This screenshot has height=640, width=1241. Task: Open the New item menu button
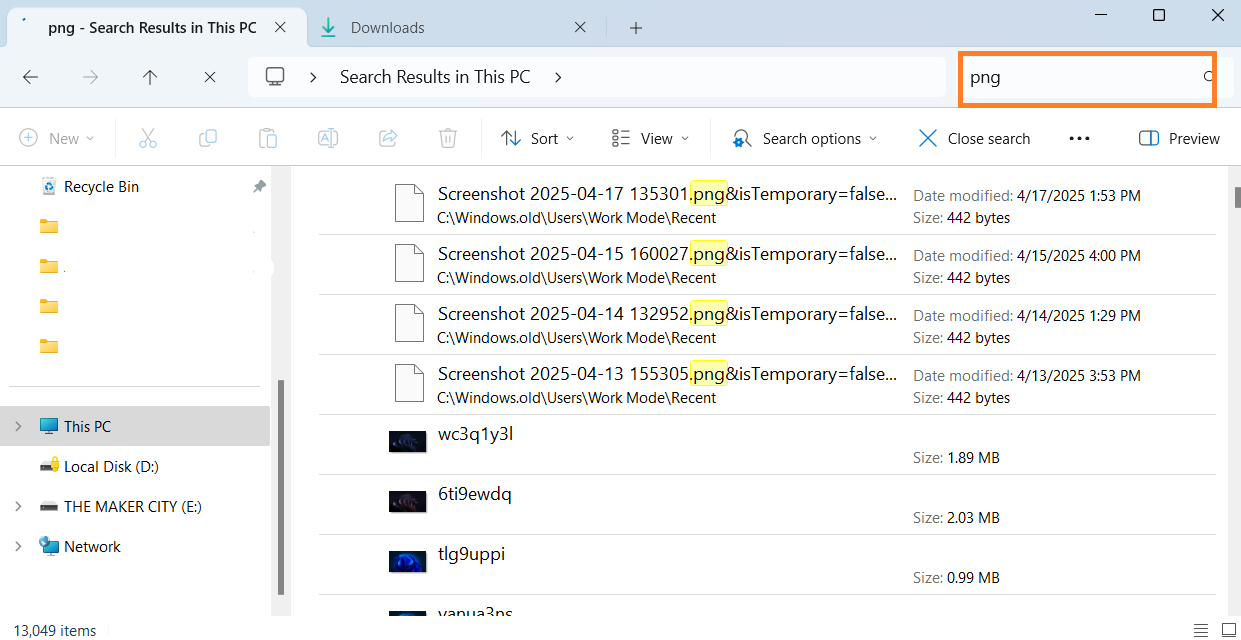coord(57,138)
